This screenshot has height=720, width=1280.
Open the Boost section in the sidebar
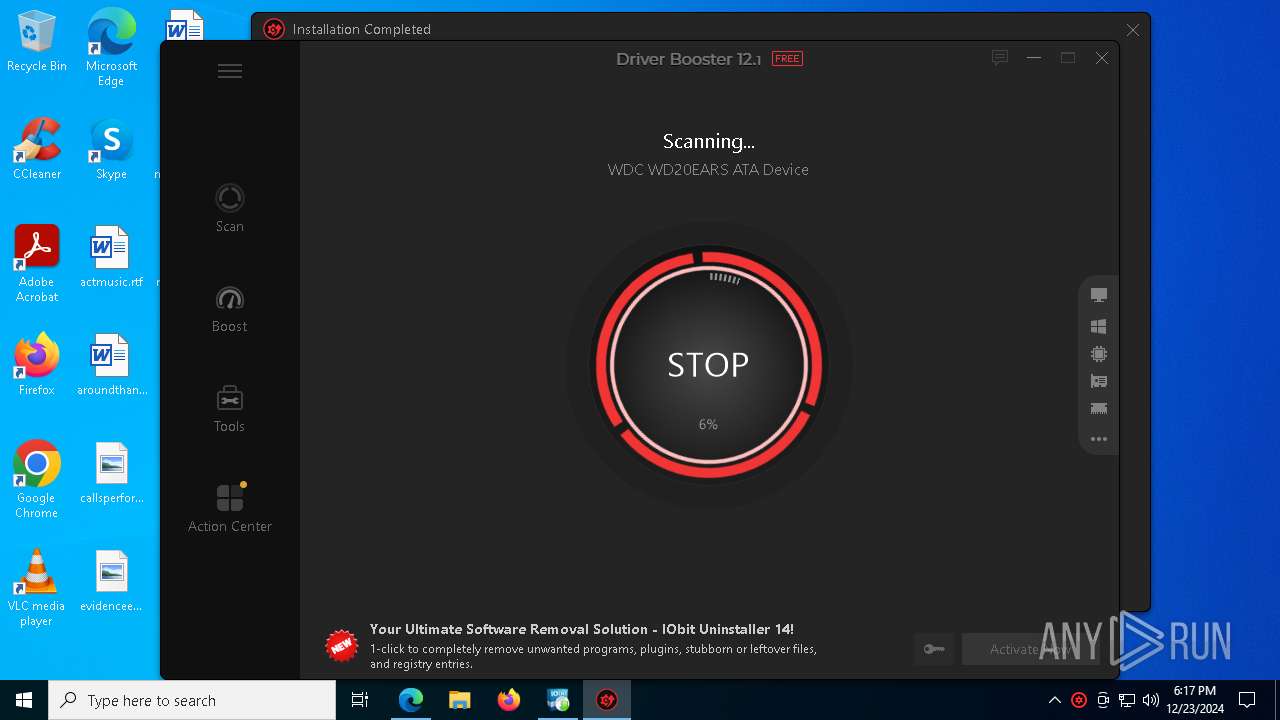(x=230, y=309)
